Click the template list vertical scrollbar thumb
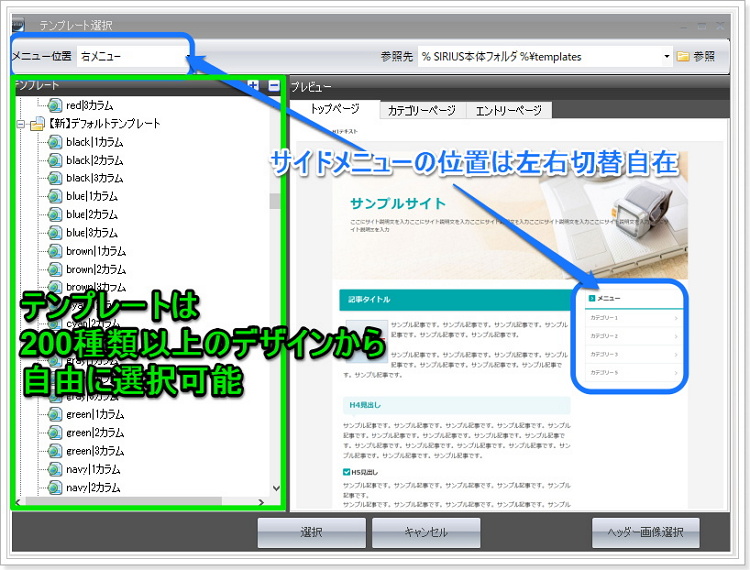750x570 pixels. point(275,201)
